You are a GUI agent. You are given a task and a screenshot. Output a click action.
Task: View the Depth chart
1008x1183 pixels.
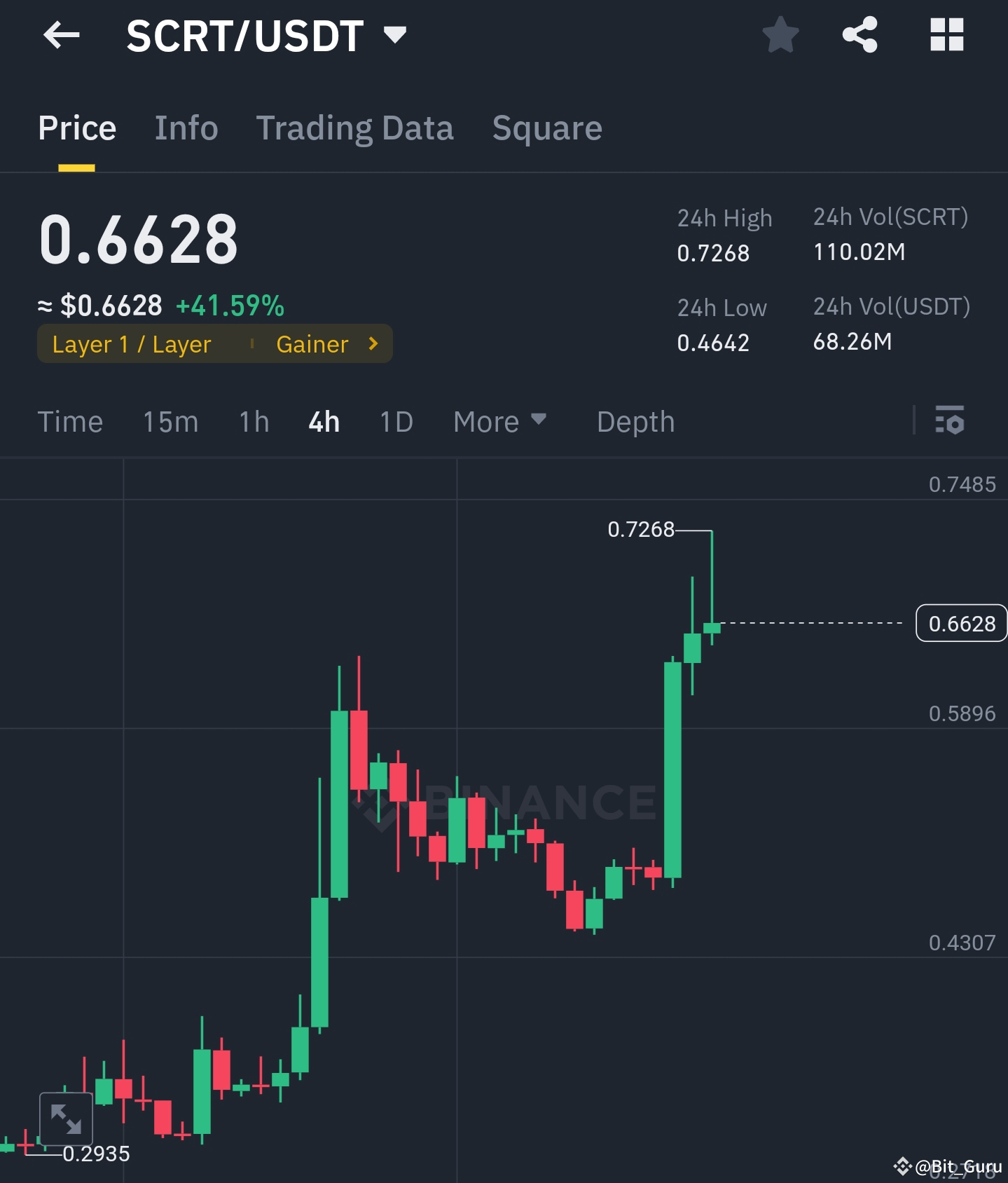(635, 421)
